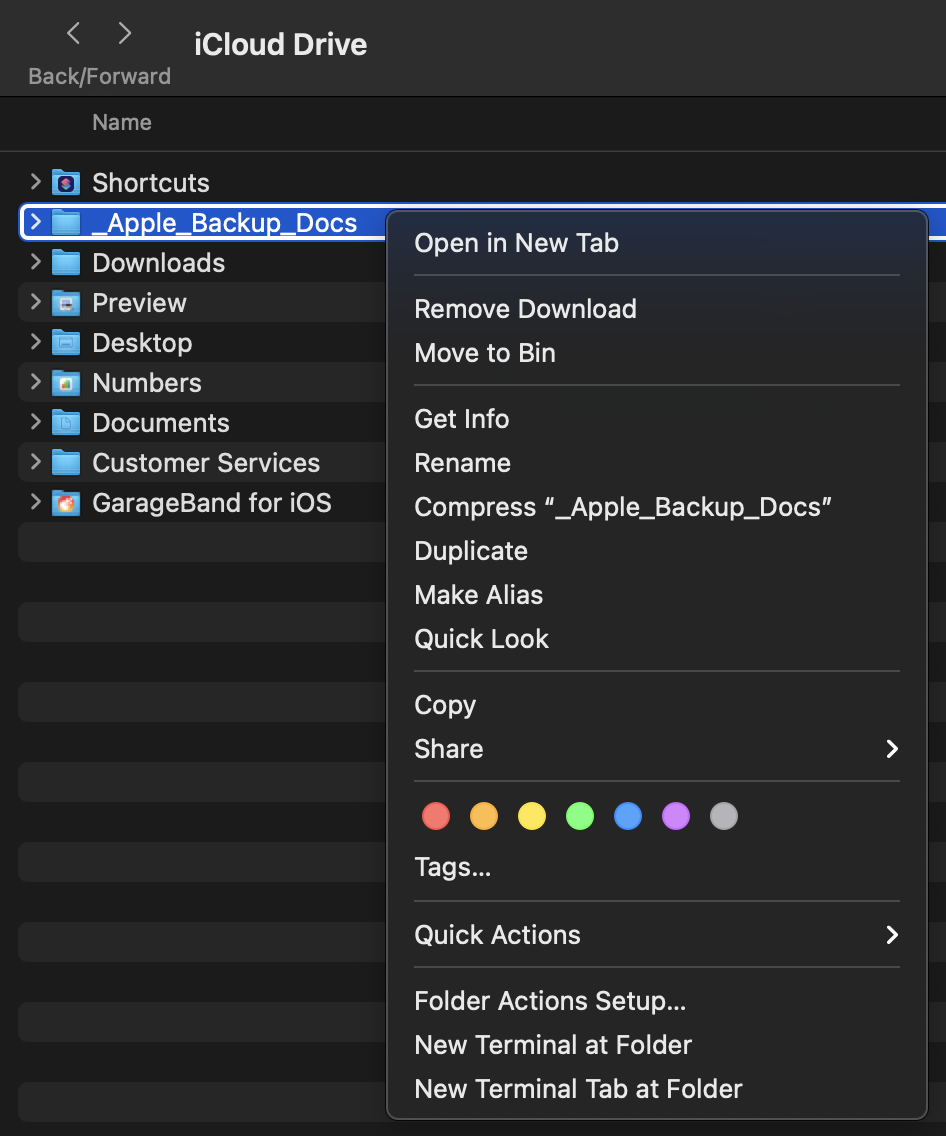Sort by the Name column header
The image size is (946, 1136).
(x=122, y=123)
